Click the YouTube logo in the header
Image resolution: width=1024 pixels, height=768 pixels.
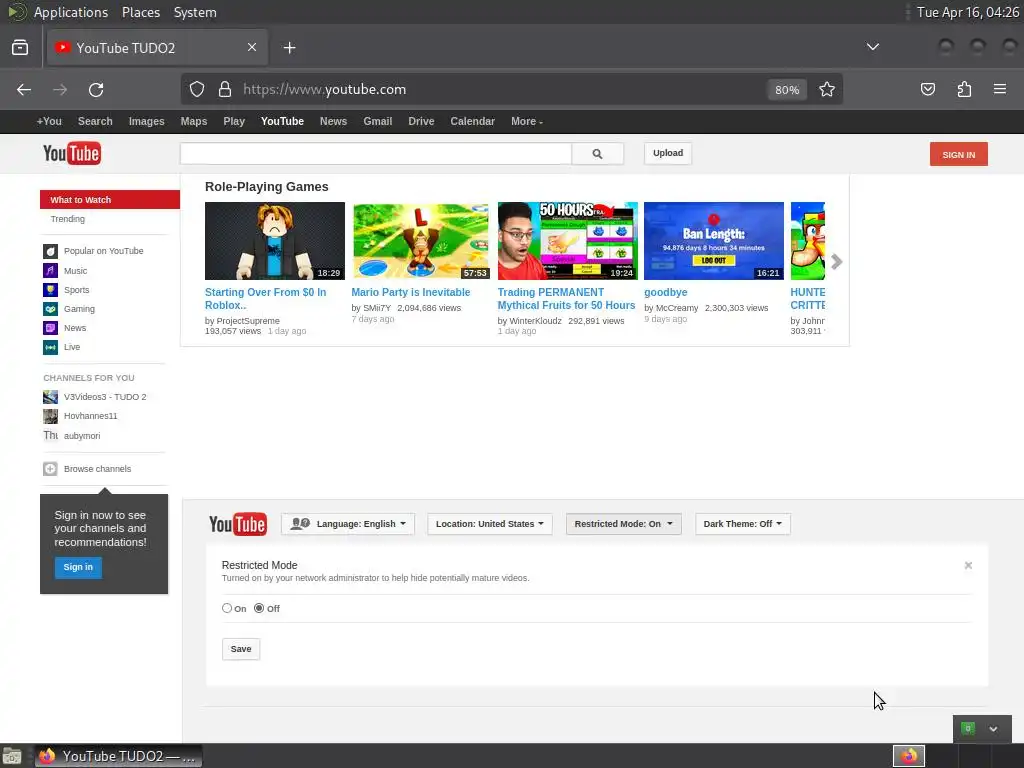72,153
